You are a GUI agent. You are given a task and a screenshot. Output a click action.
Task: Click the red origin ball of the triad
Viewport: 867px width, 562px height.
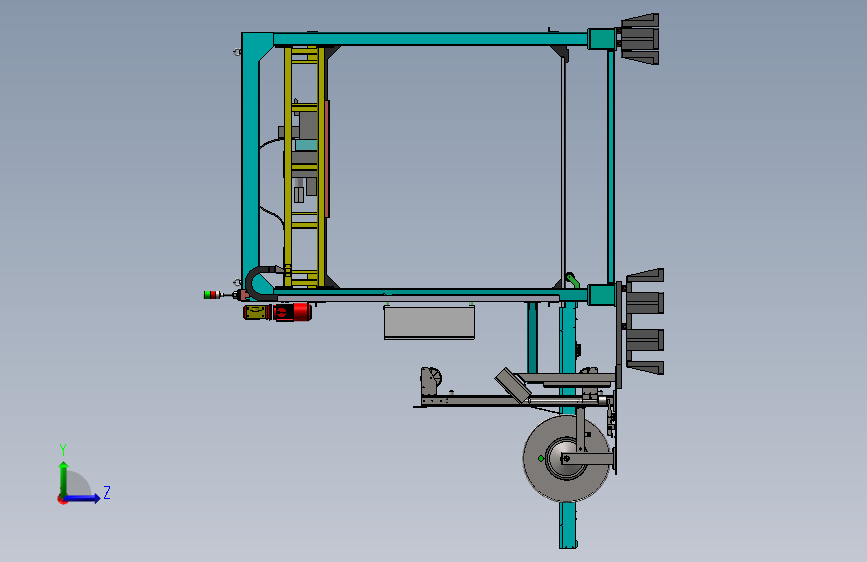coord(62,499)
